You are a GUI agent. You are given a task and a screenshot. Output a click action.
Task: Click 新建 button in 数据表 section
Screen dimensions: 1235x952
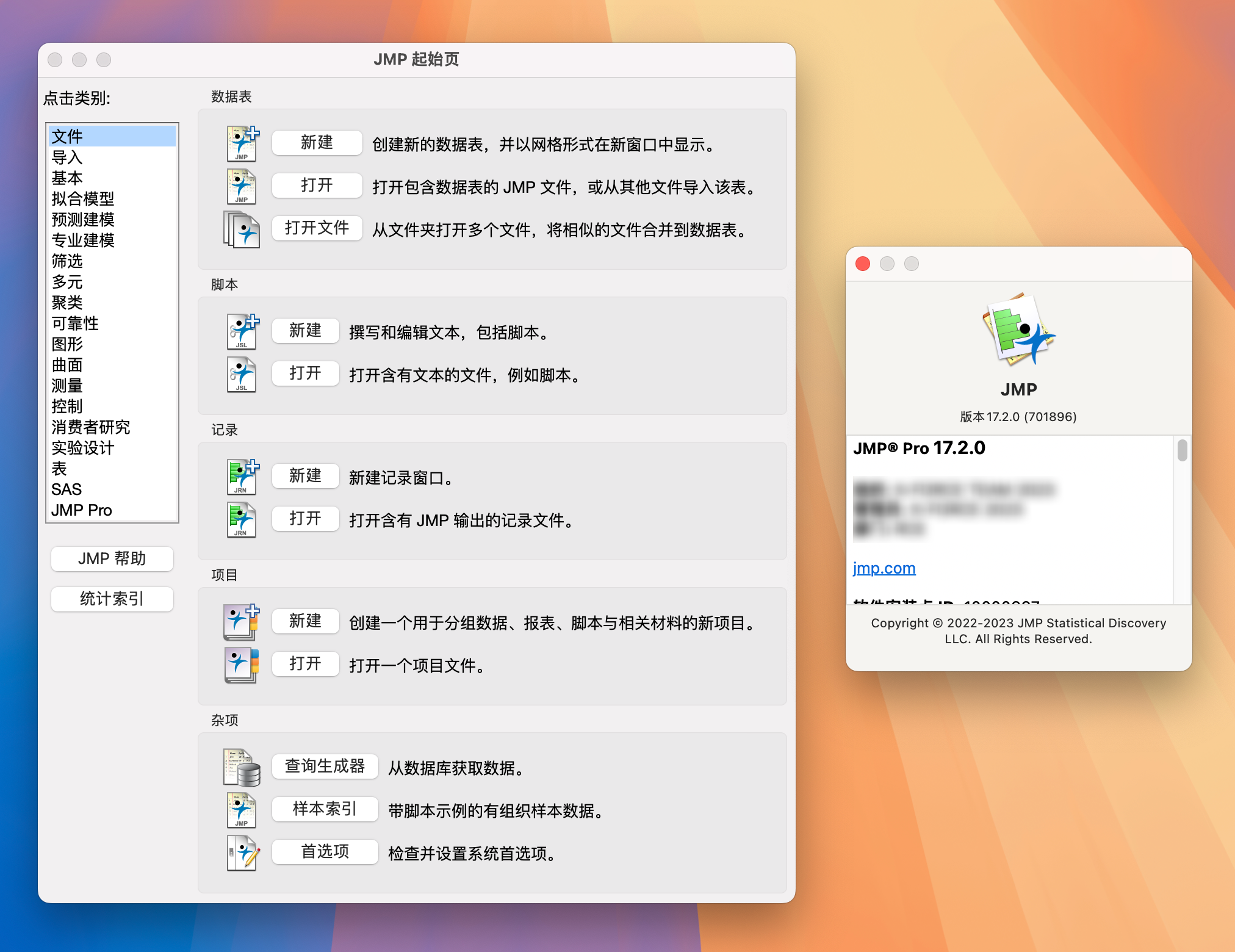tap(317, 143)
